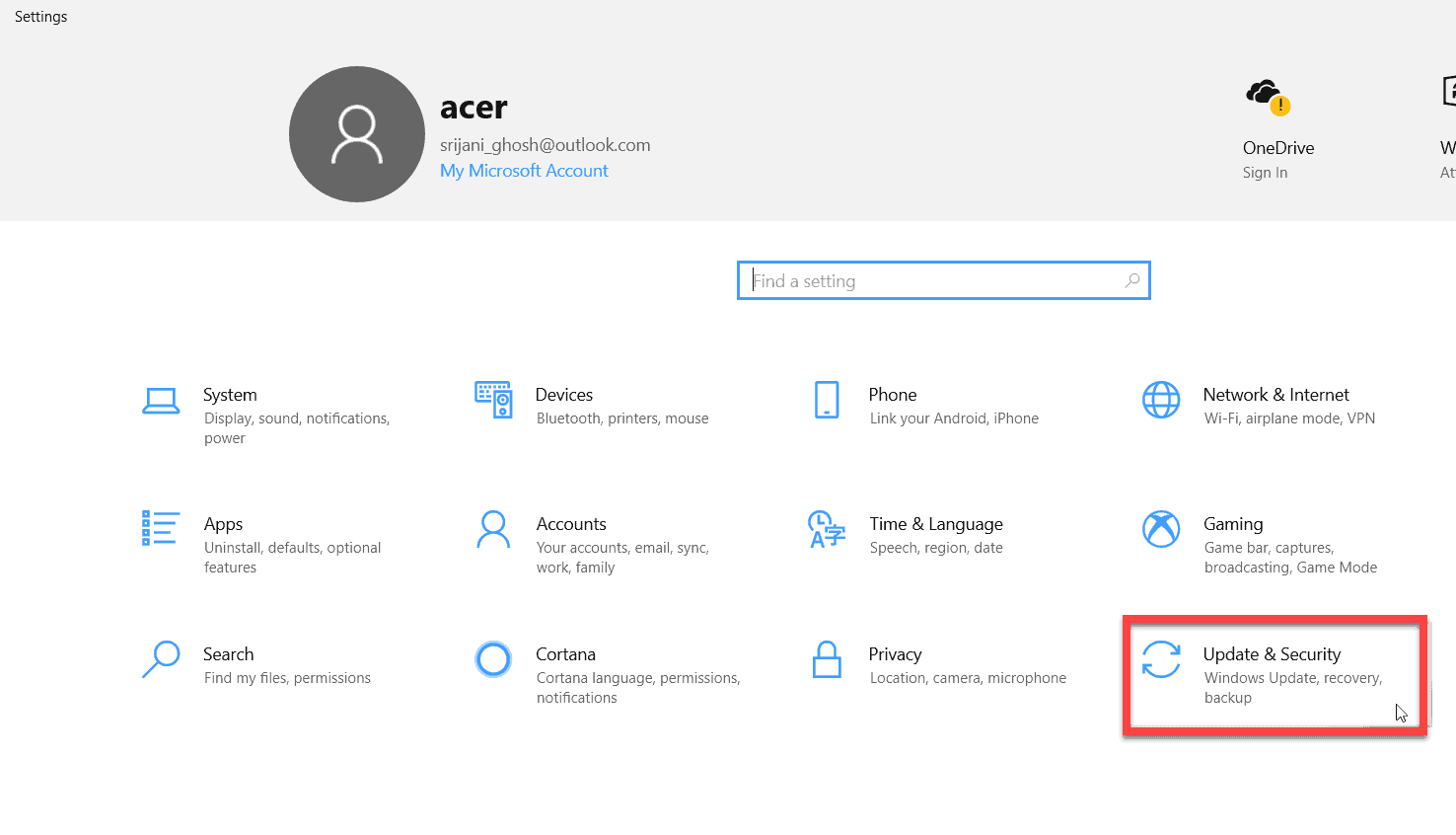
Task: Click magnifier icon in Find a setting box
Action: click(x=1132, y=280)
